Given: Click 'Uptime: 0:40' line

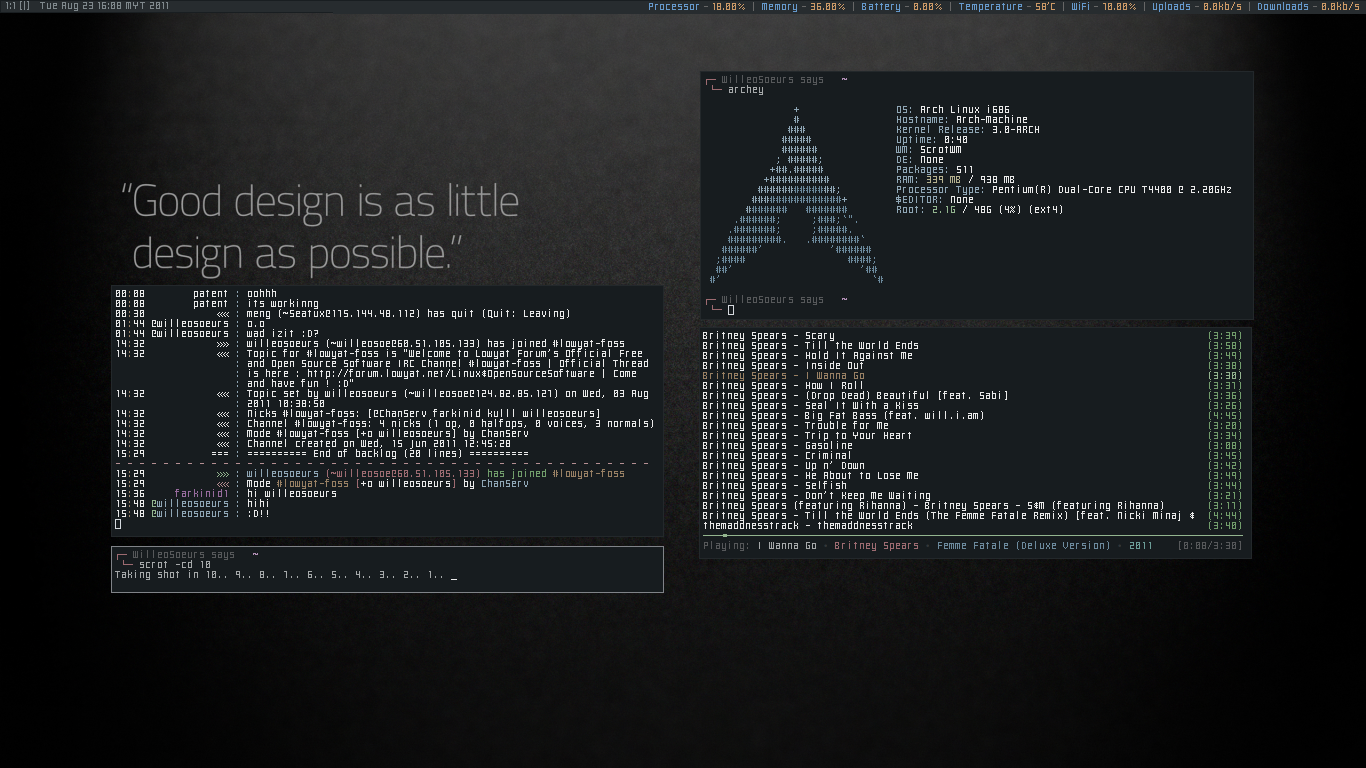Looking at the screenshot, I should point(932,140).
